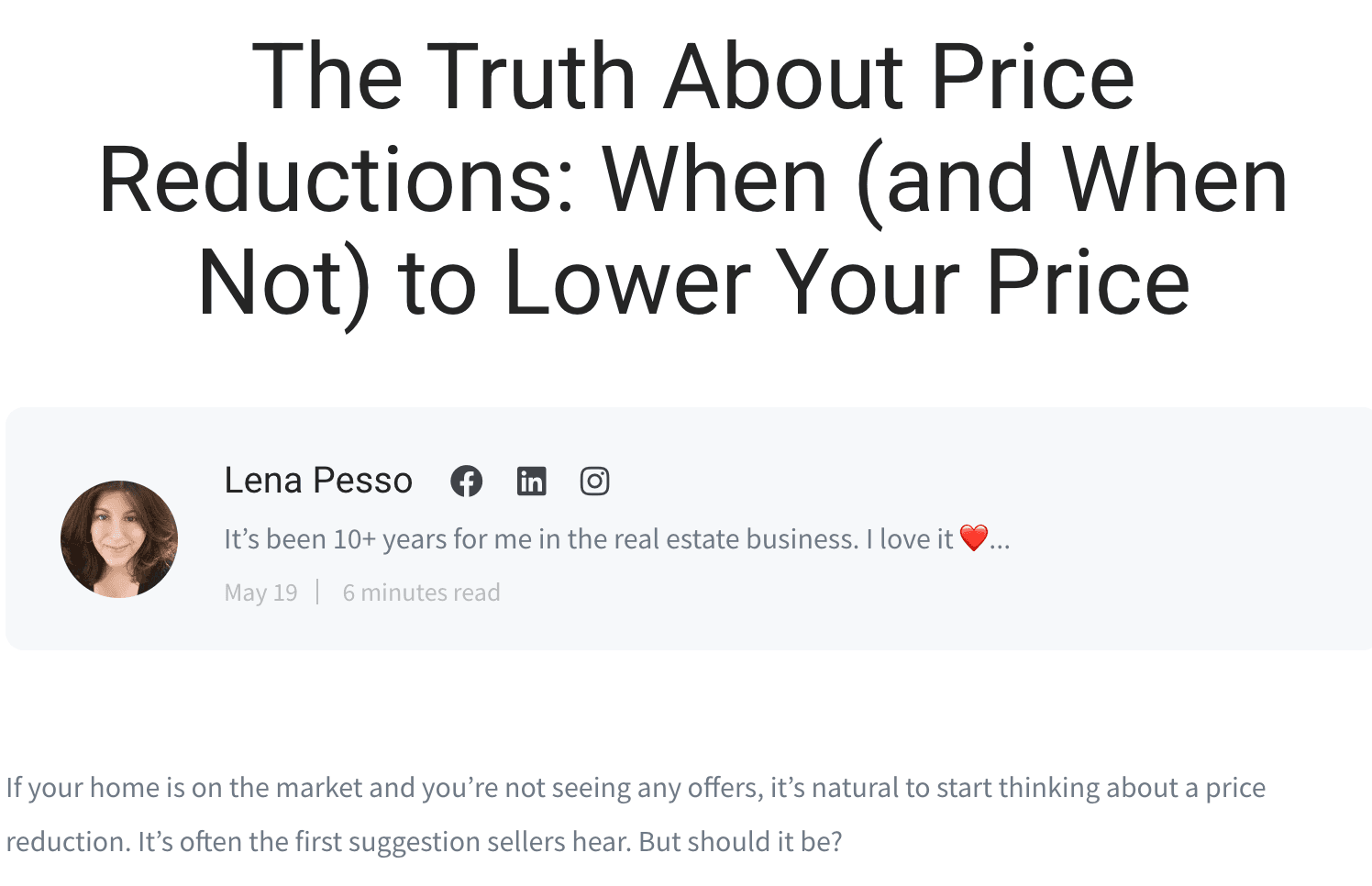The height and width of the screenshot is (886, 1372).
Task: Click the author name Lena Pesso
Action: pyautogui.click(x=318, y=481)
